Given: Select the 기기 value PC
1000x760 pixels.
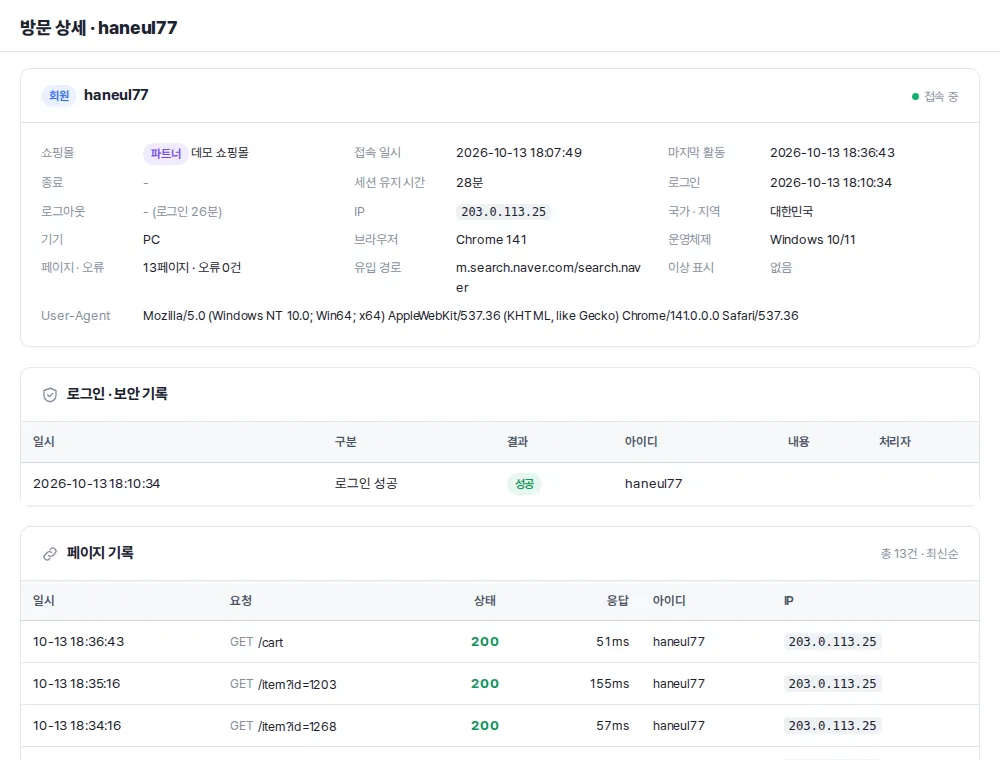Looking at the screenshot, I should (151, 240).
